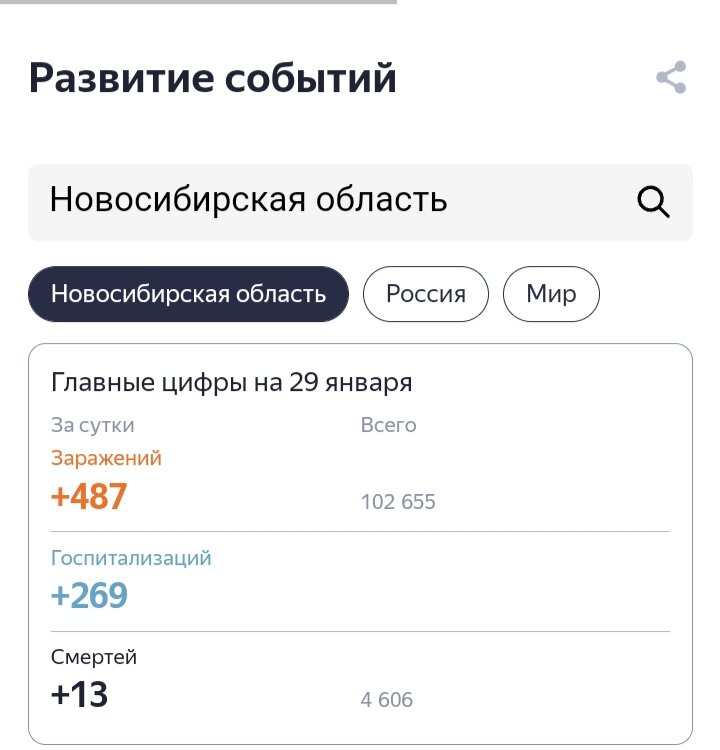Switch to the Мир tab
The image size is (720, 750).
pos(551,294)
